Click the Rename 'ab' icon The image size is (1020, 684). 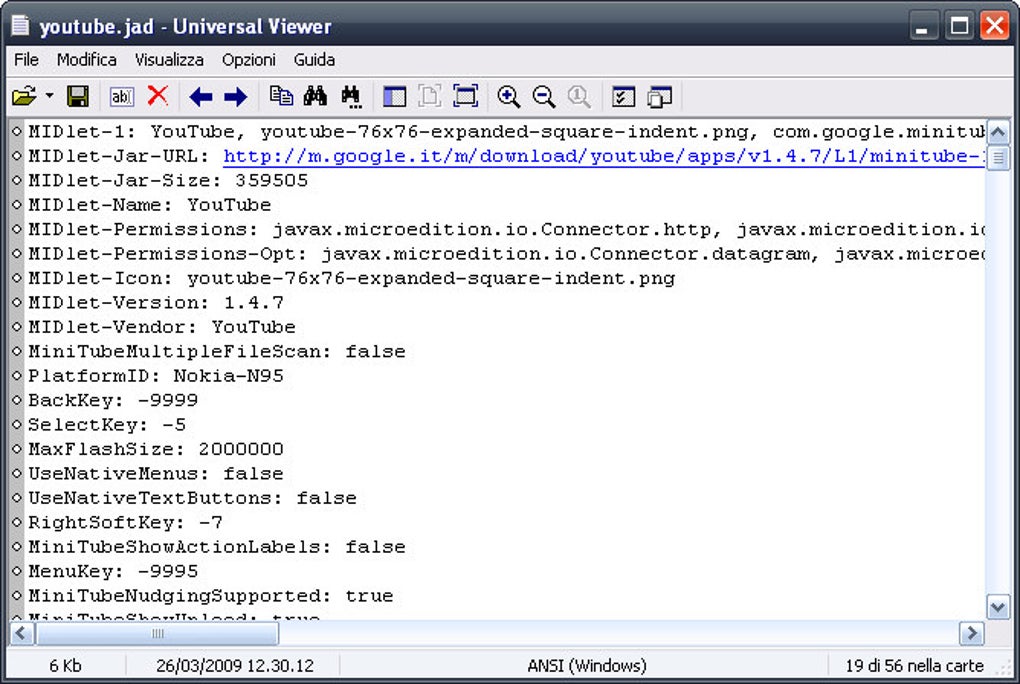point(122,97)
